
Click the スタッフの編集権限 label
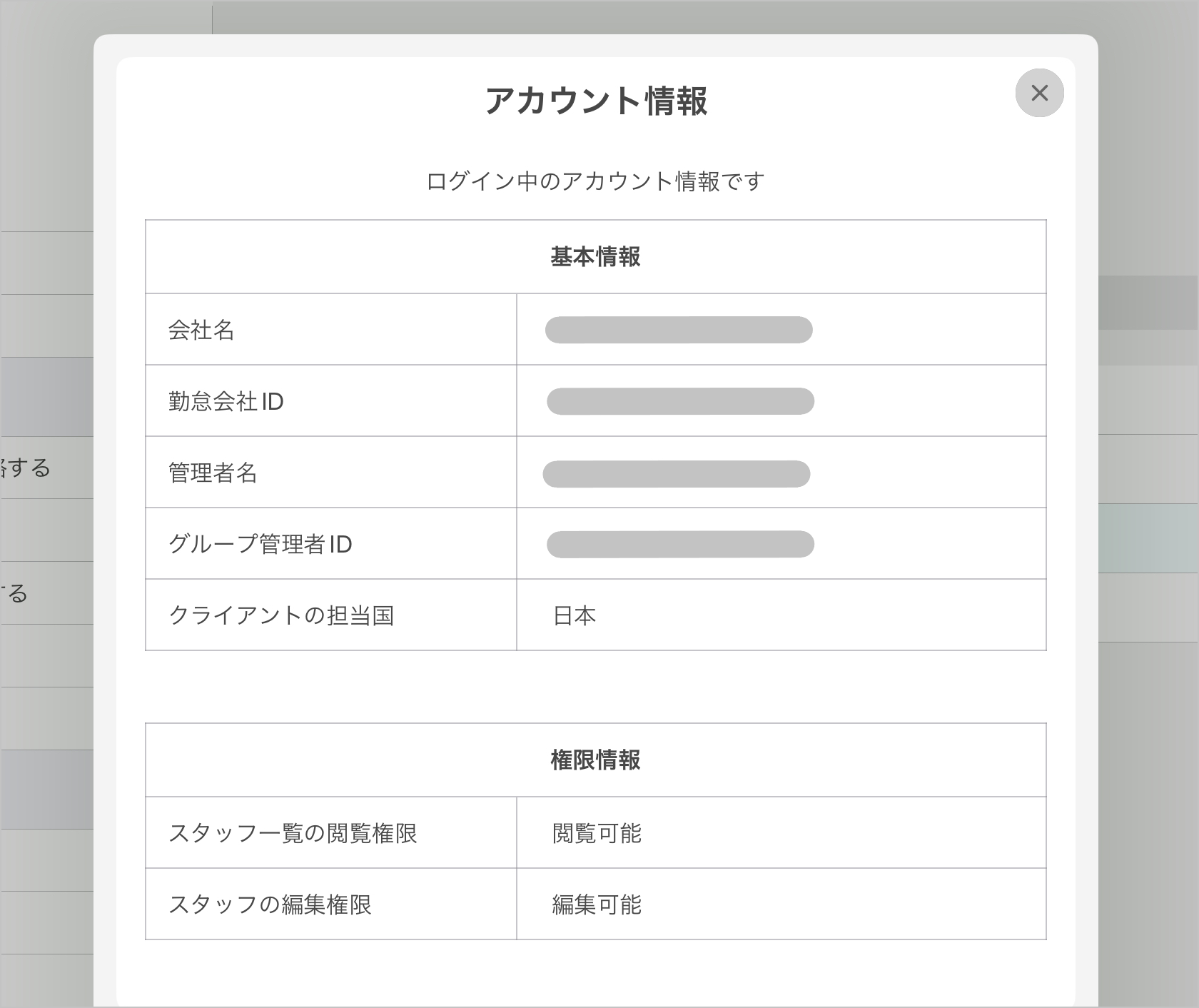(270, 904)
